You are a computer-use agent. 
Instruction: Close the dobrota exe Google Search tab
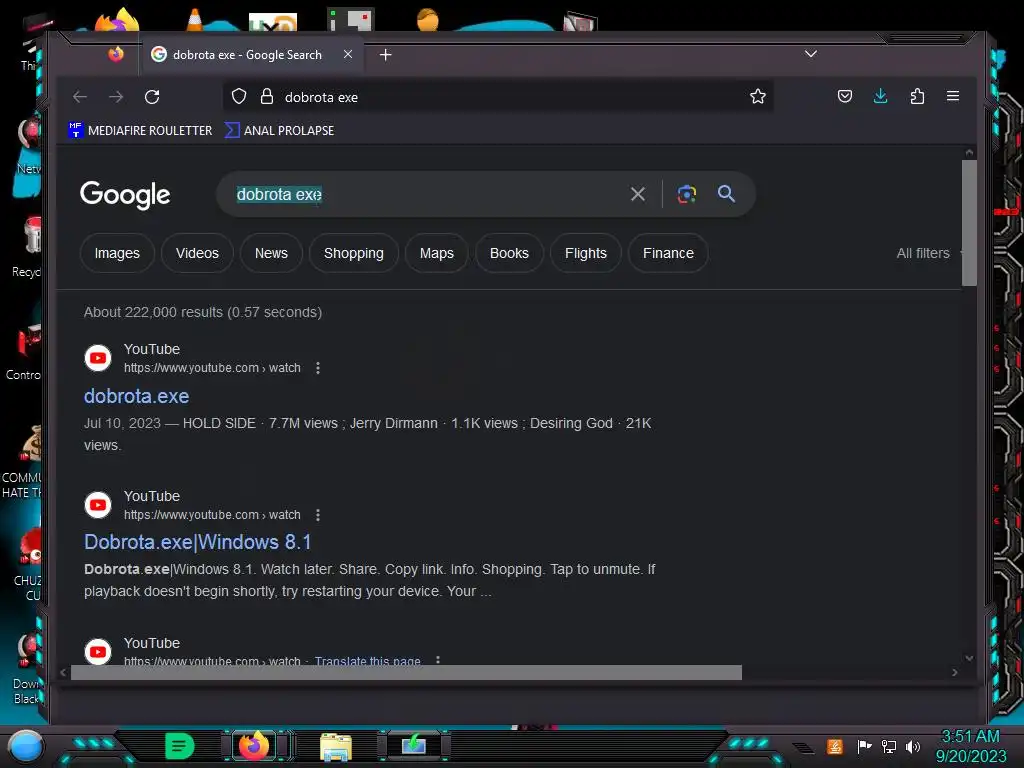(x=348, y=54)
